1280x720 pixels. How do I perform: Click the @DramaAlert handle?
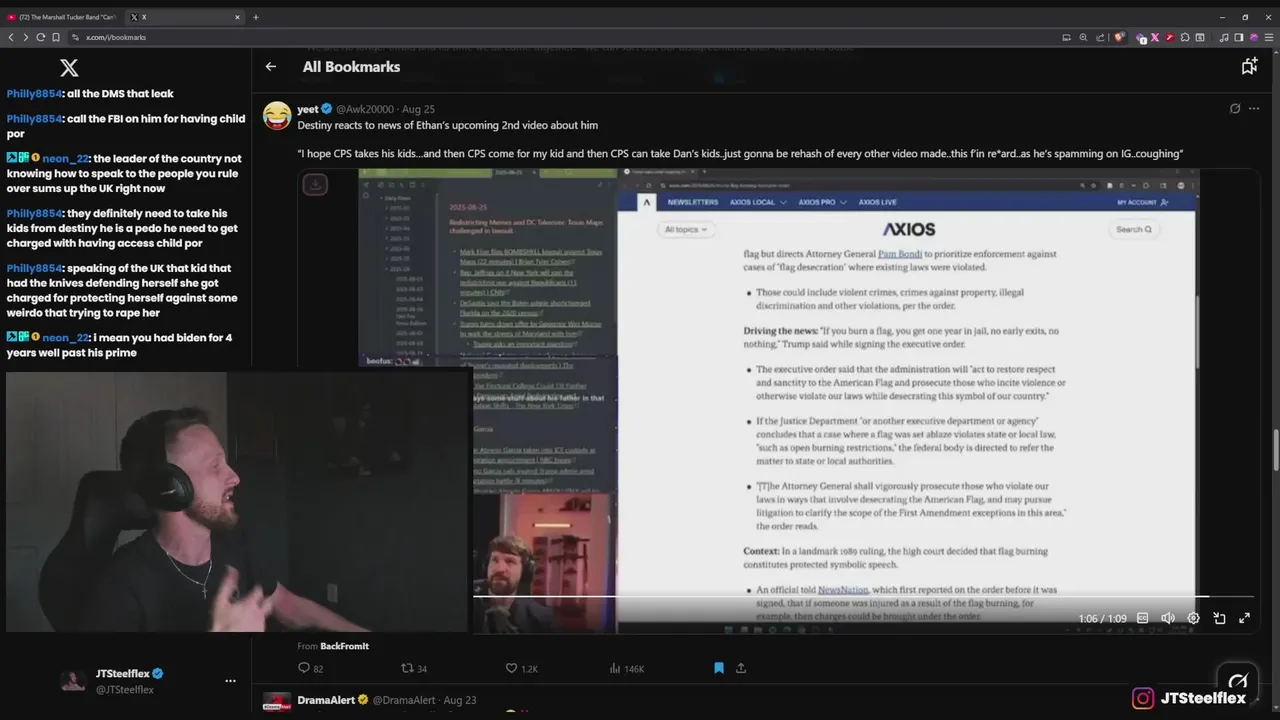tap(404, 700)
